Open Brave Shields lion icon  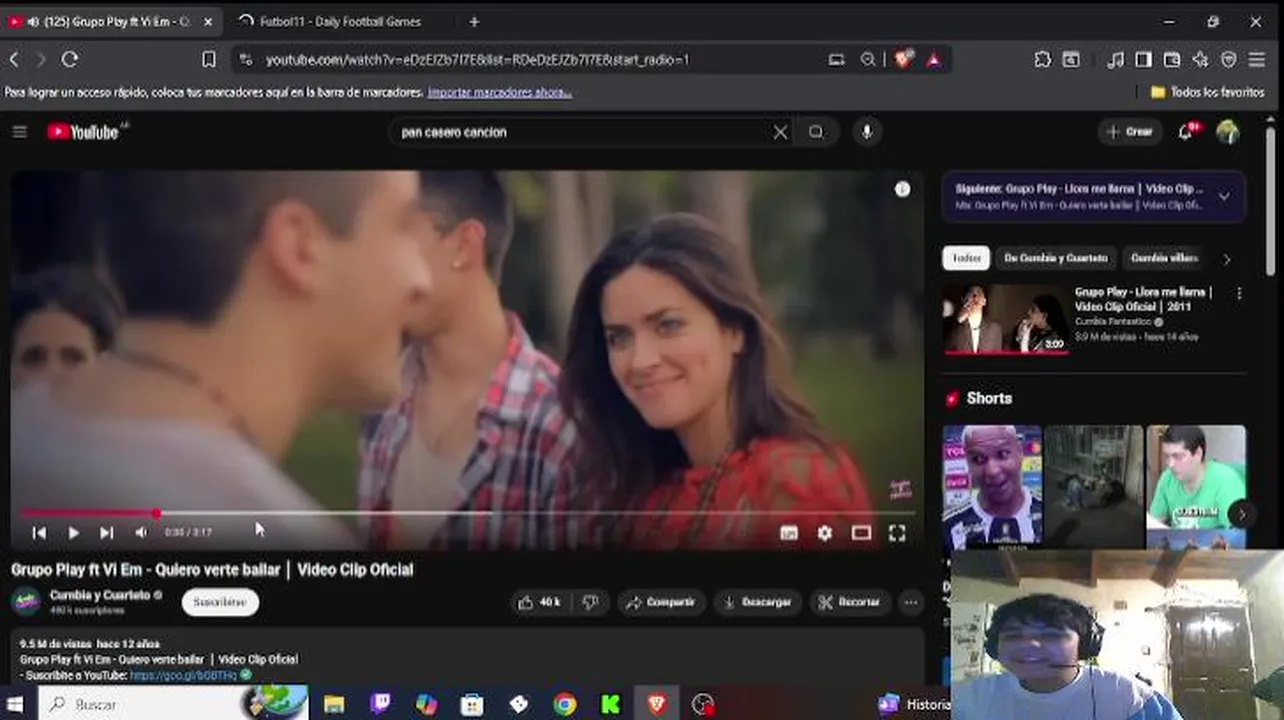(902, 60)
